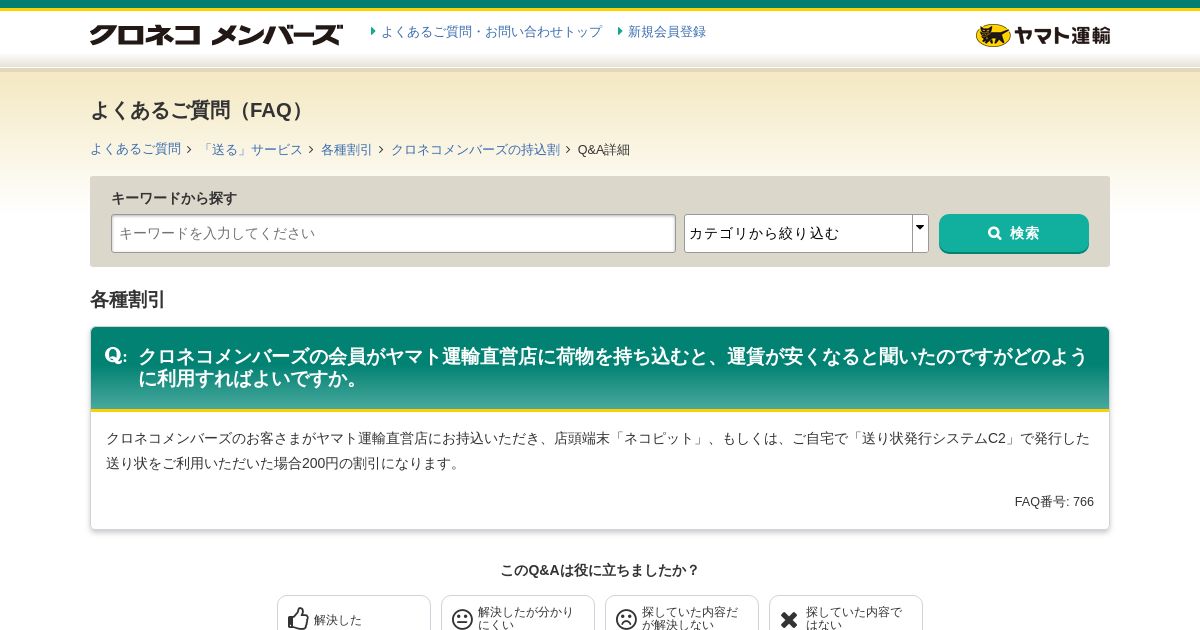This screenshot has height=630, width=1200.
Task: Click the neutral face icon 解決したが分かりにくい
Action: tap(462, 619)
